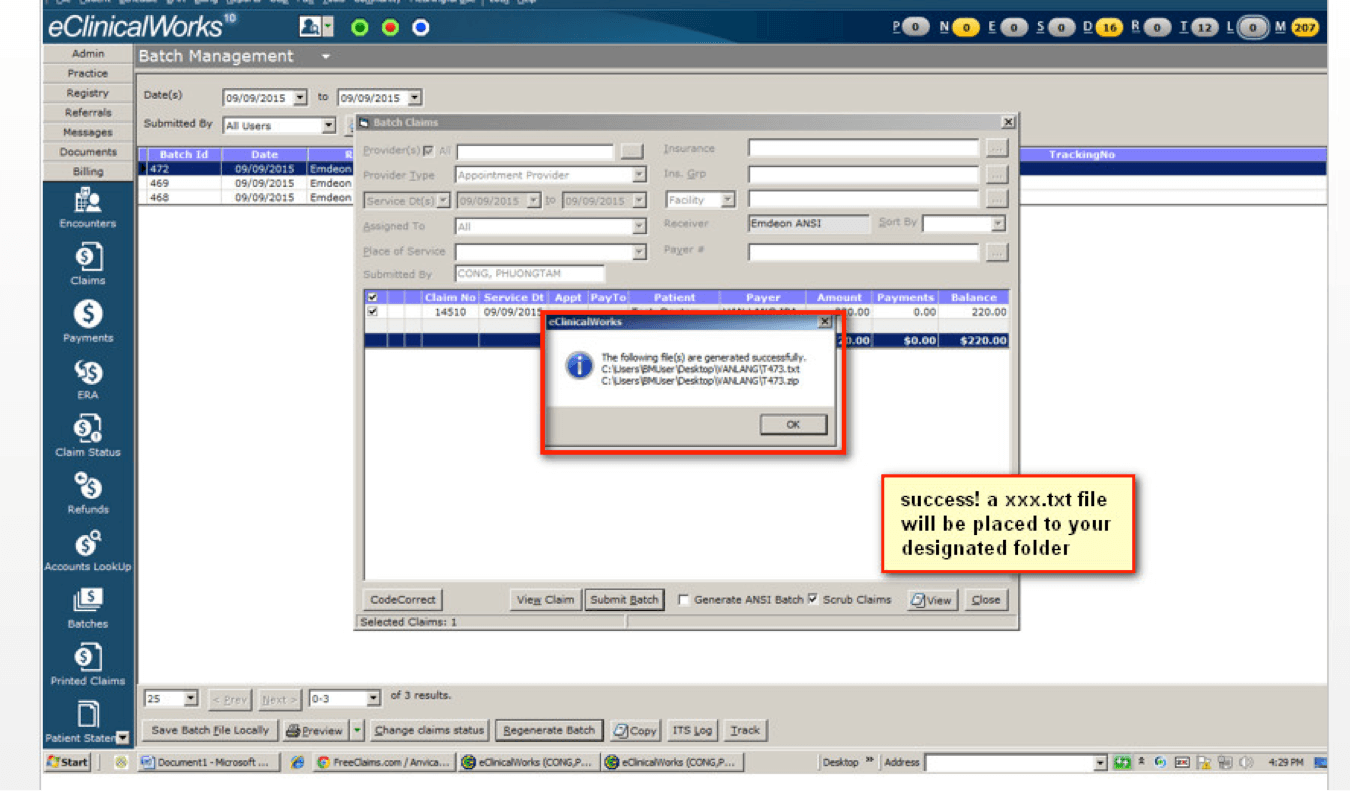Switch to the Admin tab
Screen dimensions: 1350x791
click(88, 54)
